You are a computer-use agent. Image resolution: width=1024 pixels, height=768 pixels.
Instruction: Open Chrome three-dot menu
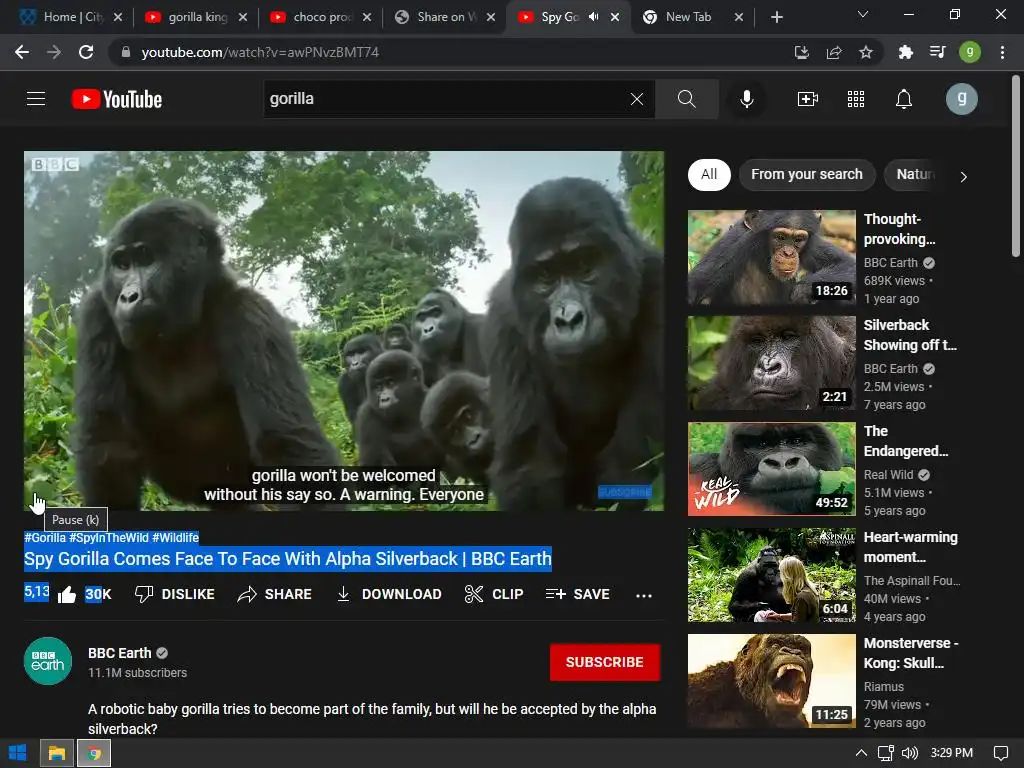pos(1002,52)
